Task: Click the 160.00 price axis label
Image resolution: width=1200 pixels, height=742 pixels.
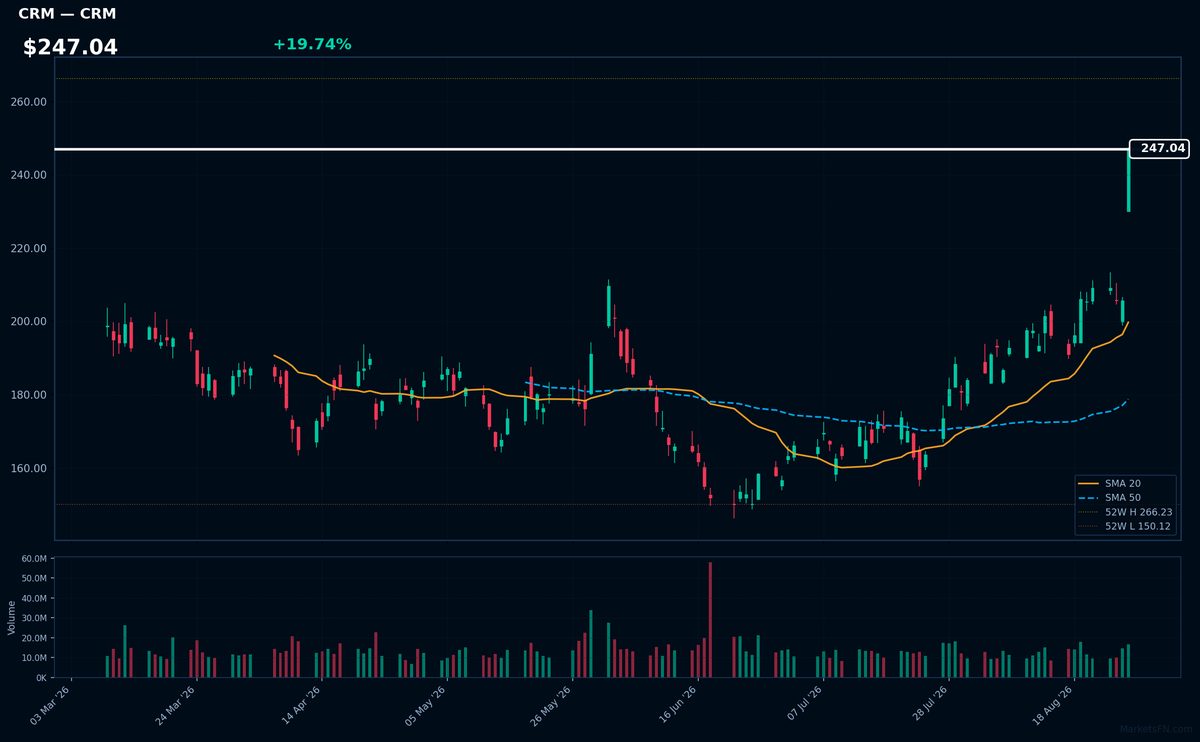Action: pyautogui.click(x=31, y=468)
